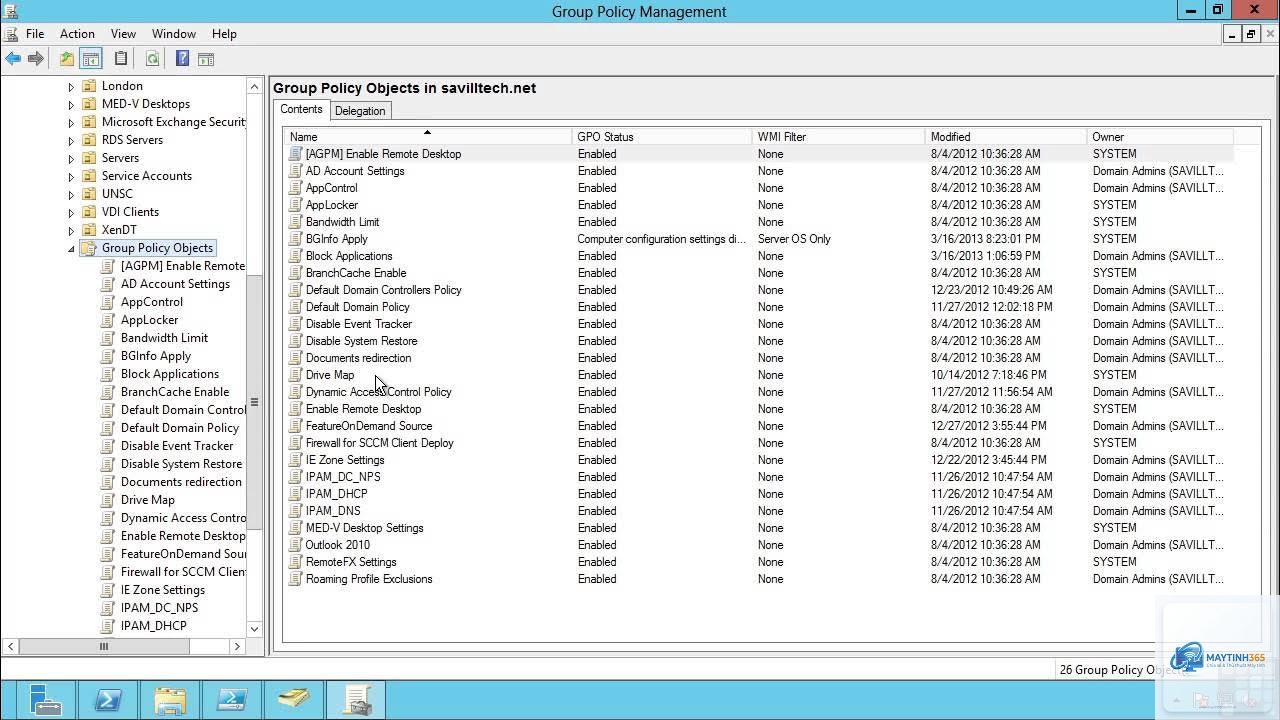Sort by the Owner column header

[x=1160, y=137]
